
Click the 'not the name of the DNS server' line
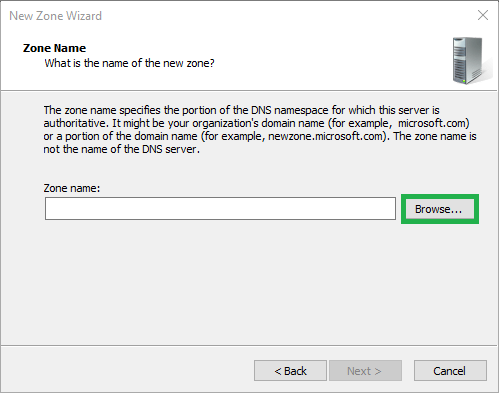pyautogui.click(x=121, y=149)
